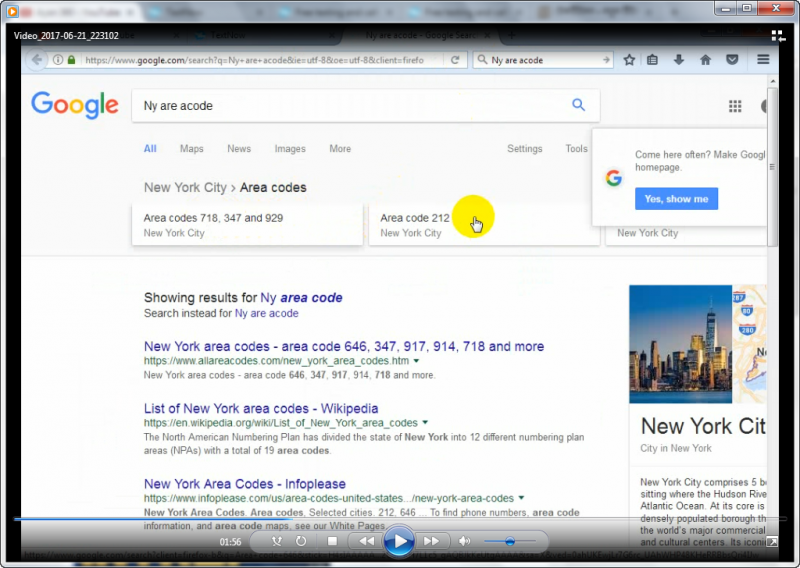Open New York Area Codes - Infoplease result
Image resolution: width=800 pixels, height=568 pixels.
click(244, 483)
